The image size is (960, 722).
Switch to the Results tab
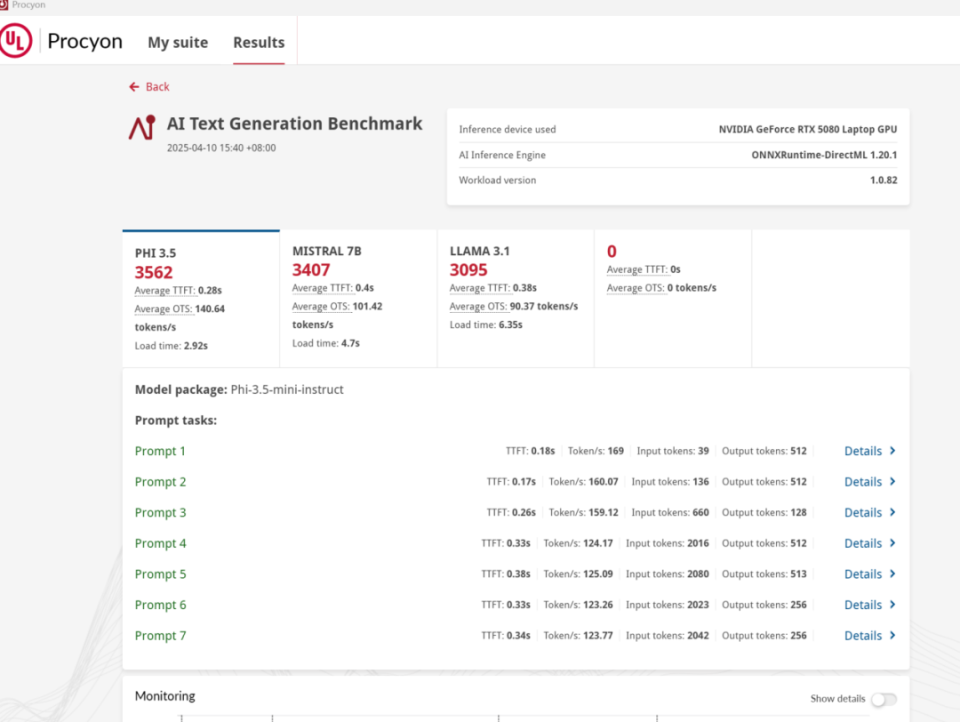pos(259,42)
